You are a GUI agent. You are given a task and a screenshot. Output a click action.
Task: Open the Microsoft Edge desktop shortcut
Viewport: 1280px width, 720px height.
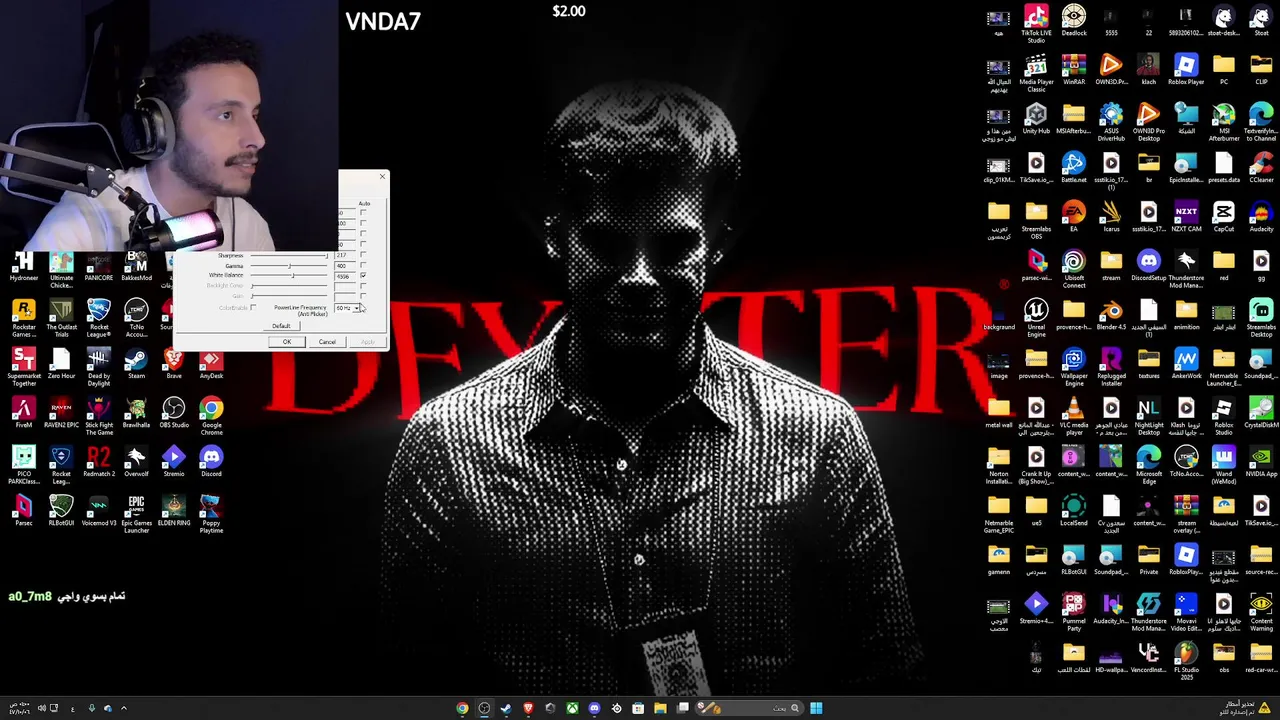coord(1149,464)
